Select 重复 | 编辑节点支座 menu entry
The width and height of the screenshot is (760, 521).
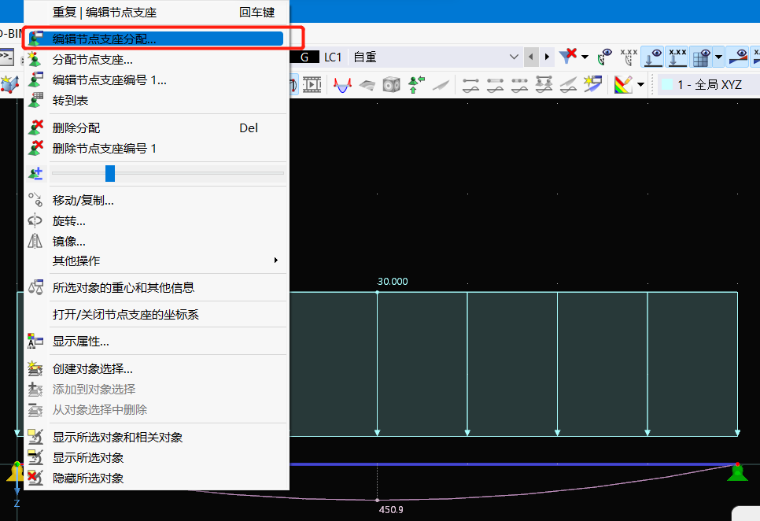tap(157, 12)
